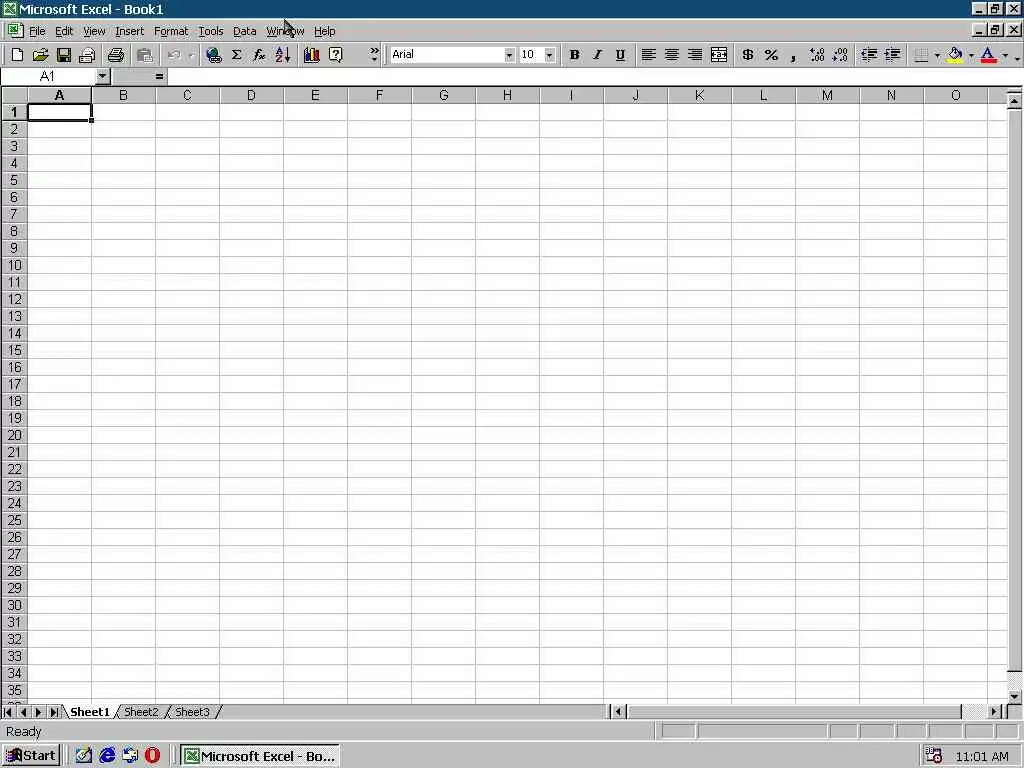Click the Merge and Center icon

[718, 55]
